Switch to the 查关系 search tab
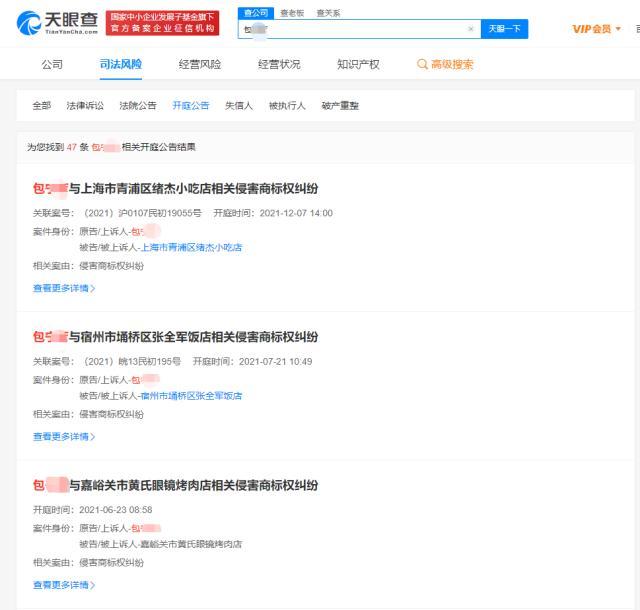Image resolution: width=640 pixels, height=610 pixels. point(327,13)
